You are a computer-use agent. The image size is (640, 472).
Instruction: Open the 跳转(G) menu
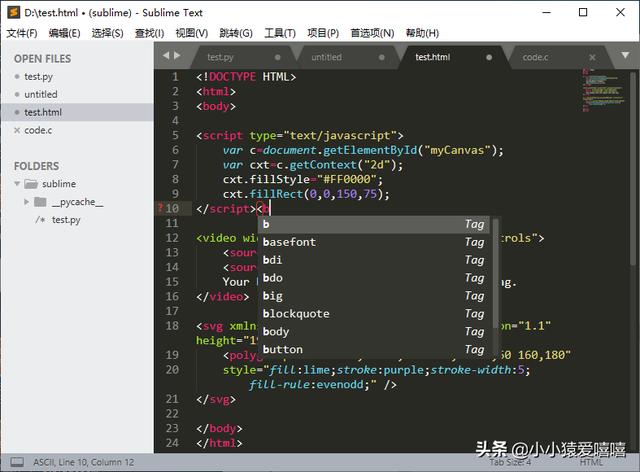point(236,33)
